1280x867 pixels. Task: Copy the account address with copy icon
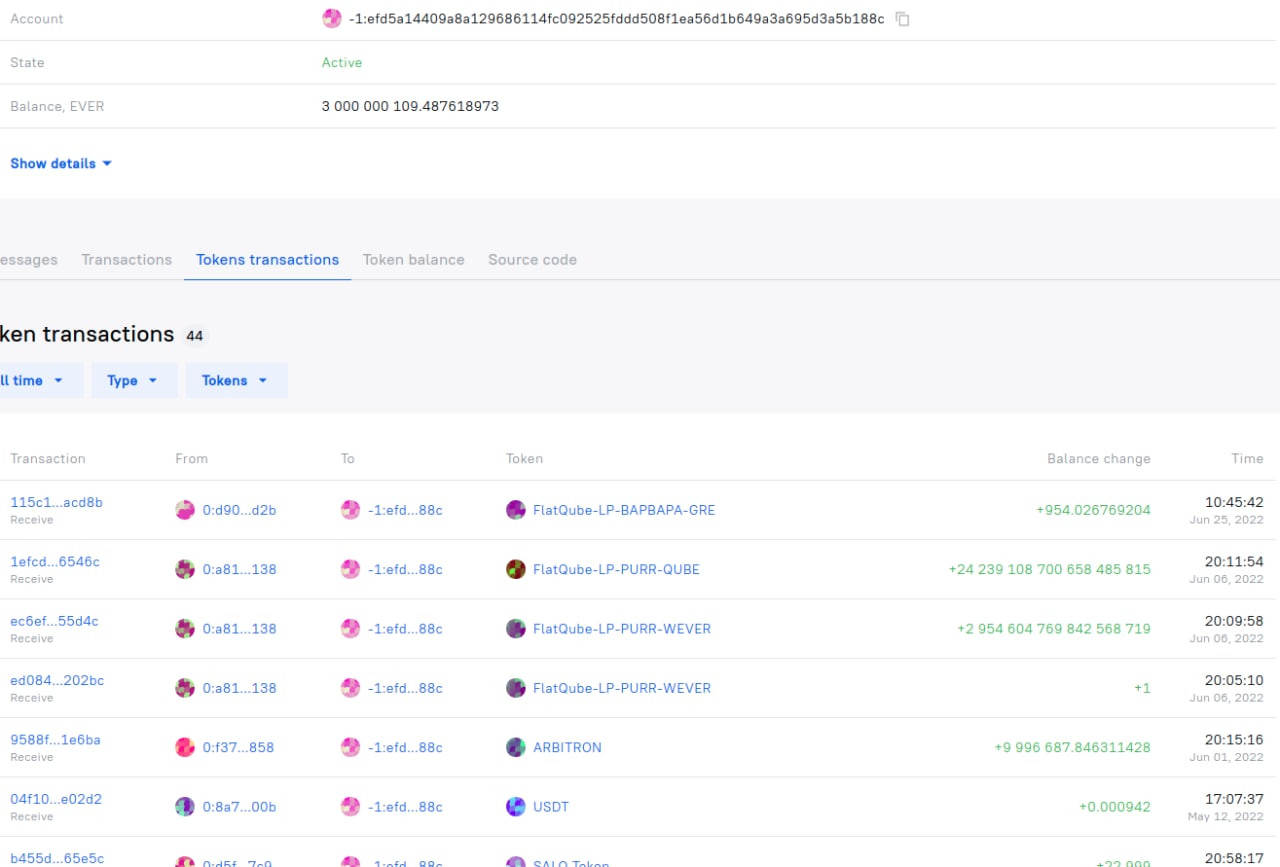[902, 19]
